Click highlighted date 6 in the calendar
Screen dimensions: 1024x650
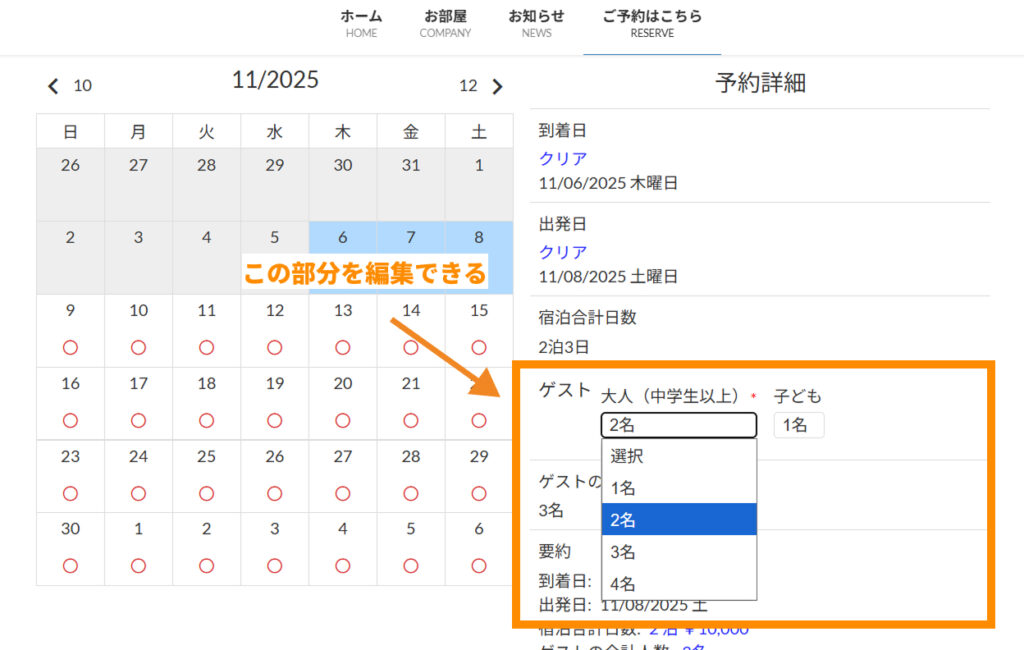tap(342, 238)
